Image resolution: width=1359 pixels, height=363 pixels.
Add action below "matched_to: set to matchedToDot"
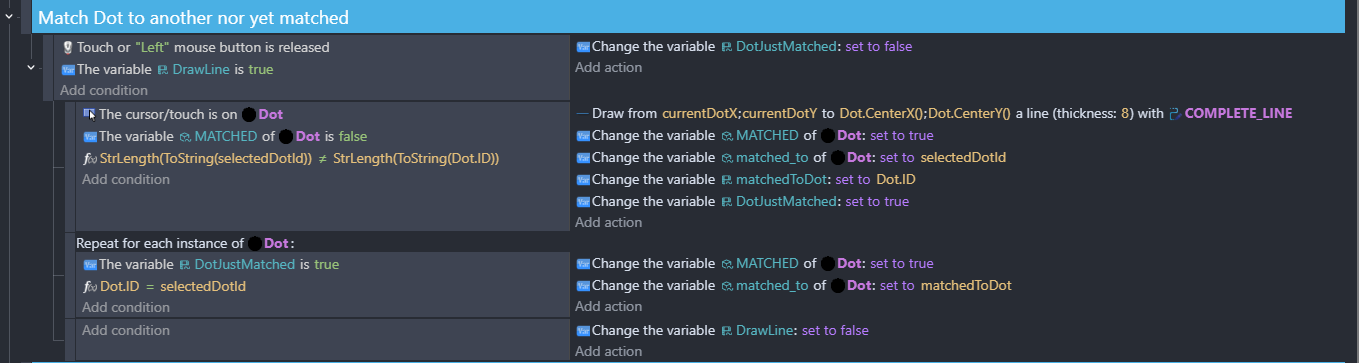[x=609, y=306]
